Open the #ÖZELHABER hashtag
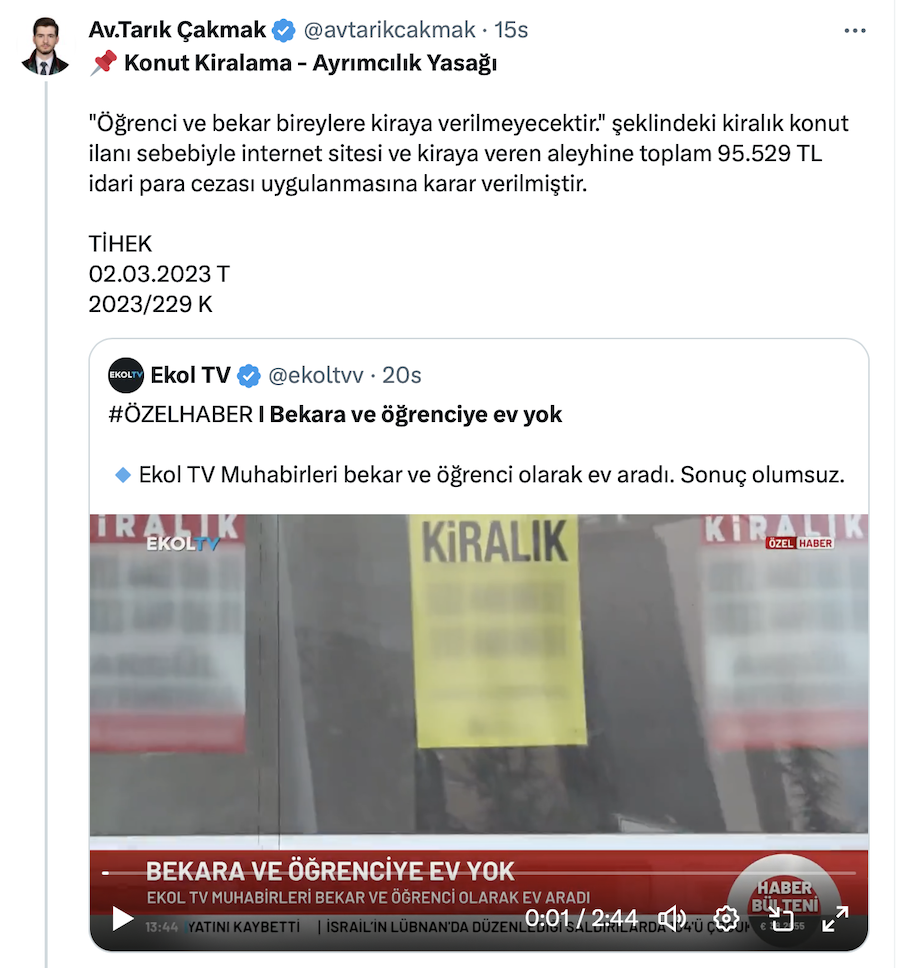The width and height of the screenshot is (914, 968). pyautogui.click(x=180, y=414)
